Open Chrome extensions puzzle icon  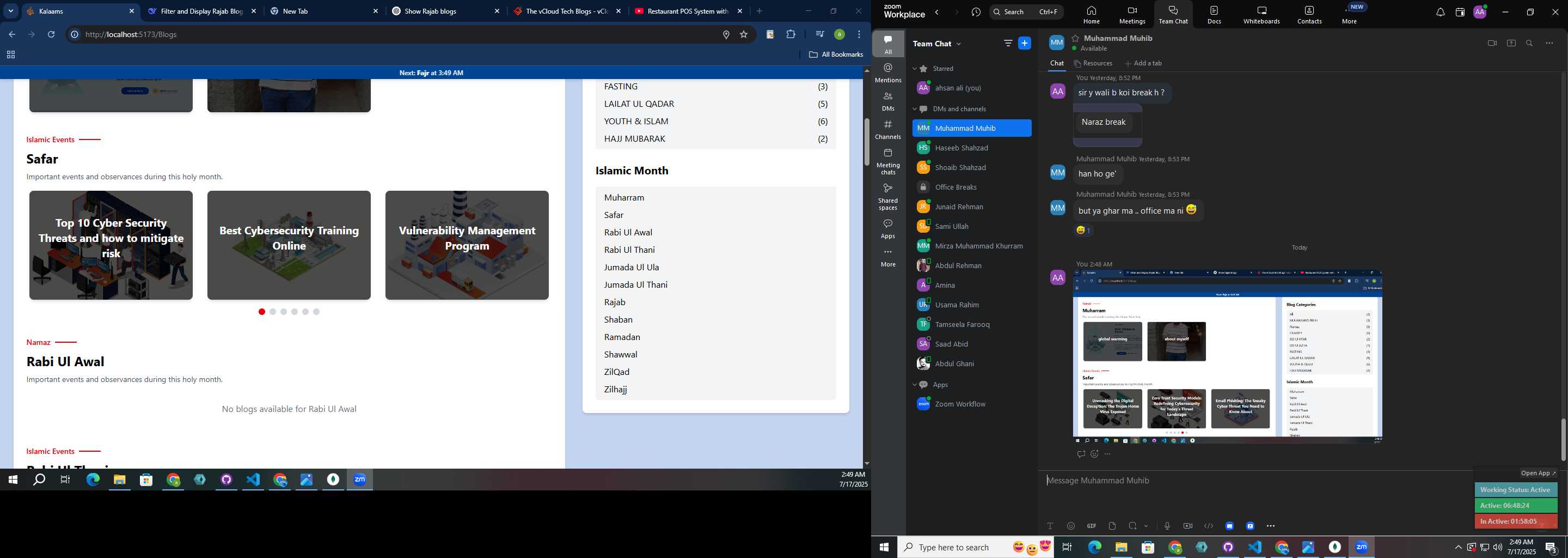[x=791, y=35]
